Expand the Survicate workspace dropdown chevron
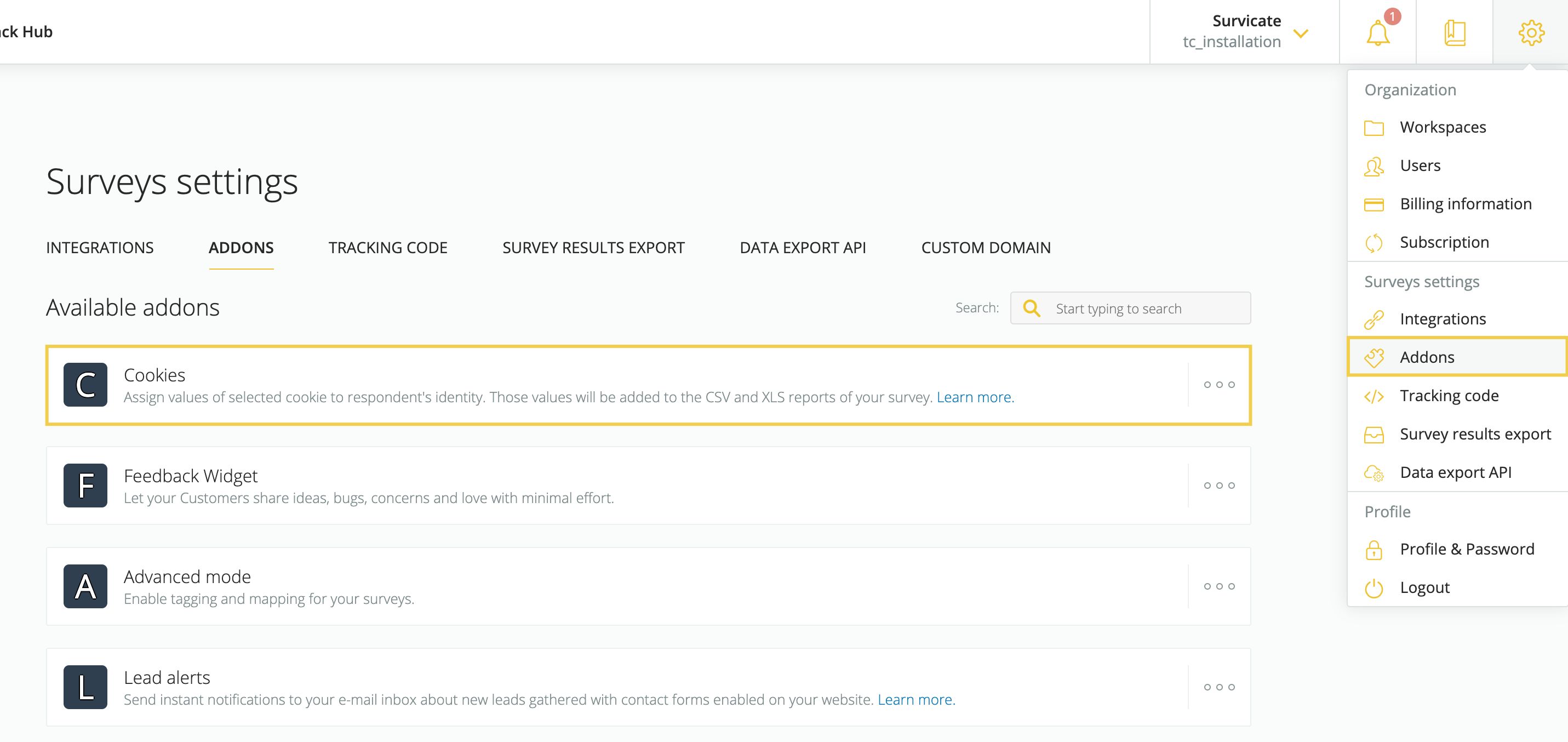 tap(1301, 33)
